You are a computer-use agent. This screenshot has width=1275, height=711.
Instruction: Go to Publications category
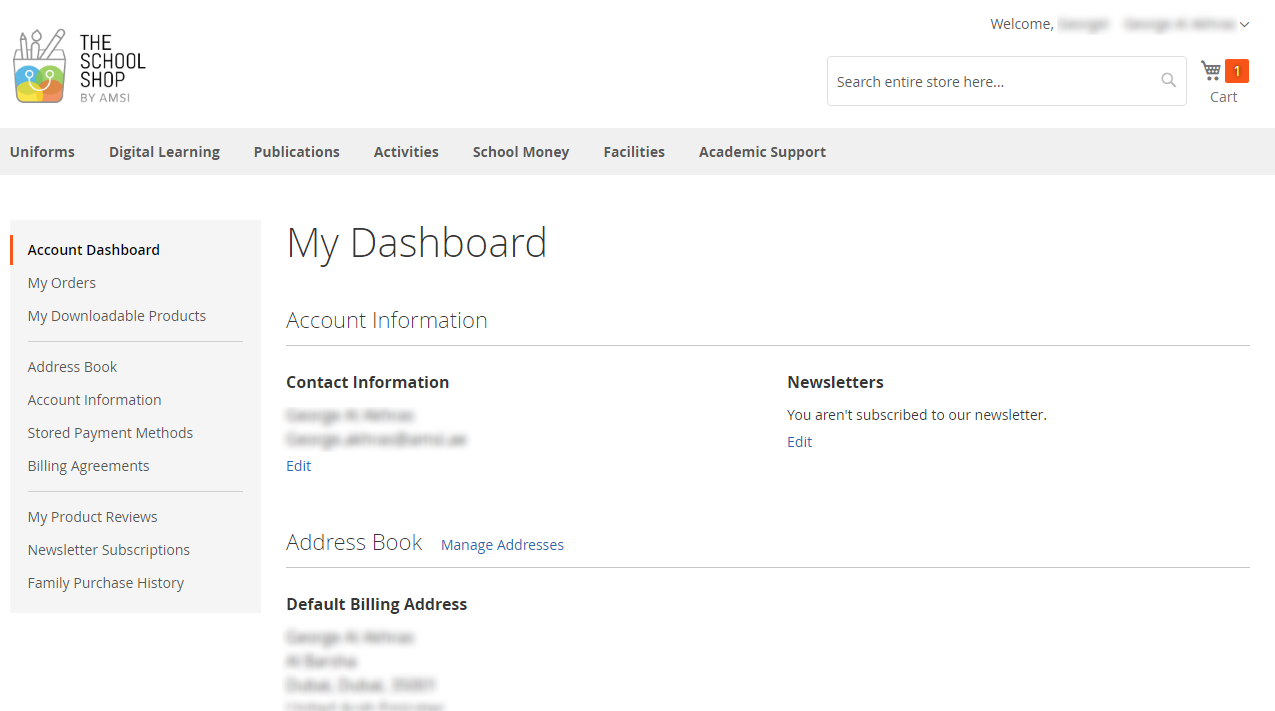point(296,152)
